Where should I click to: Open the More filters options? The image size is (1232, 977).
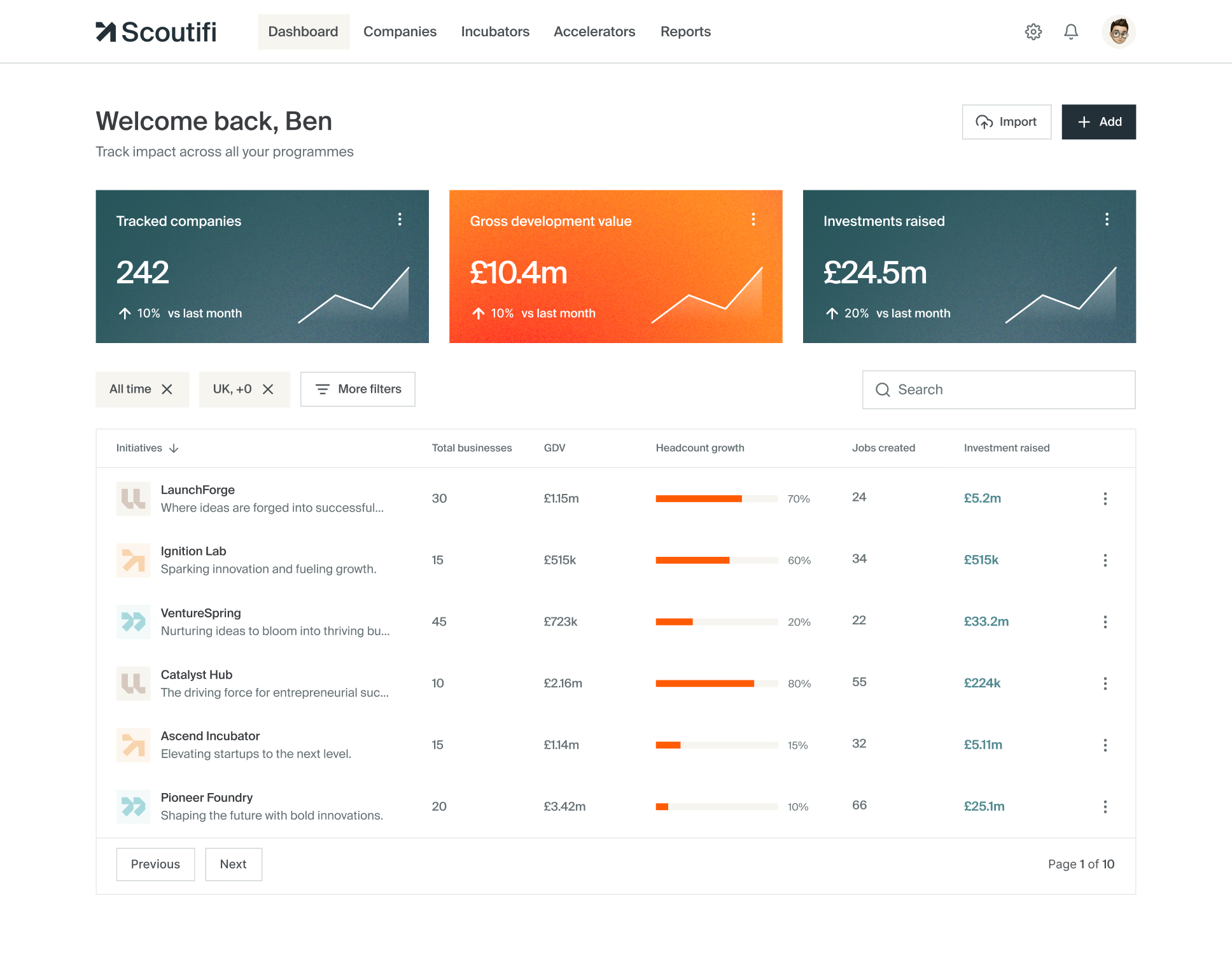[358, 389]
